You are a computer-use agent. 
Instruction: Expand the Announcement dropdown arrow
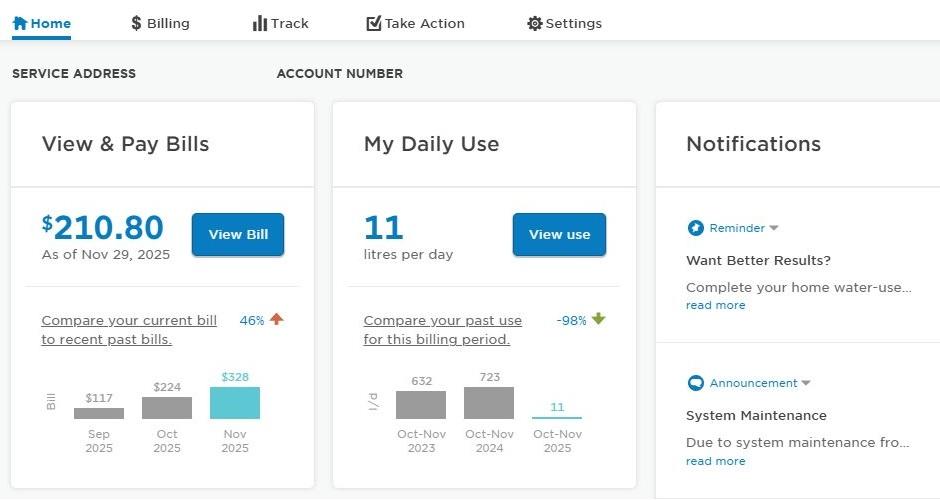click(x=806, y=384)
